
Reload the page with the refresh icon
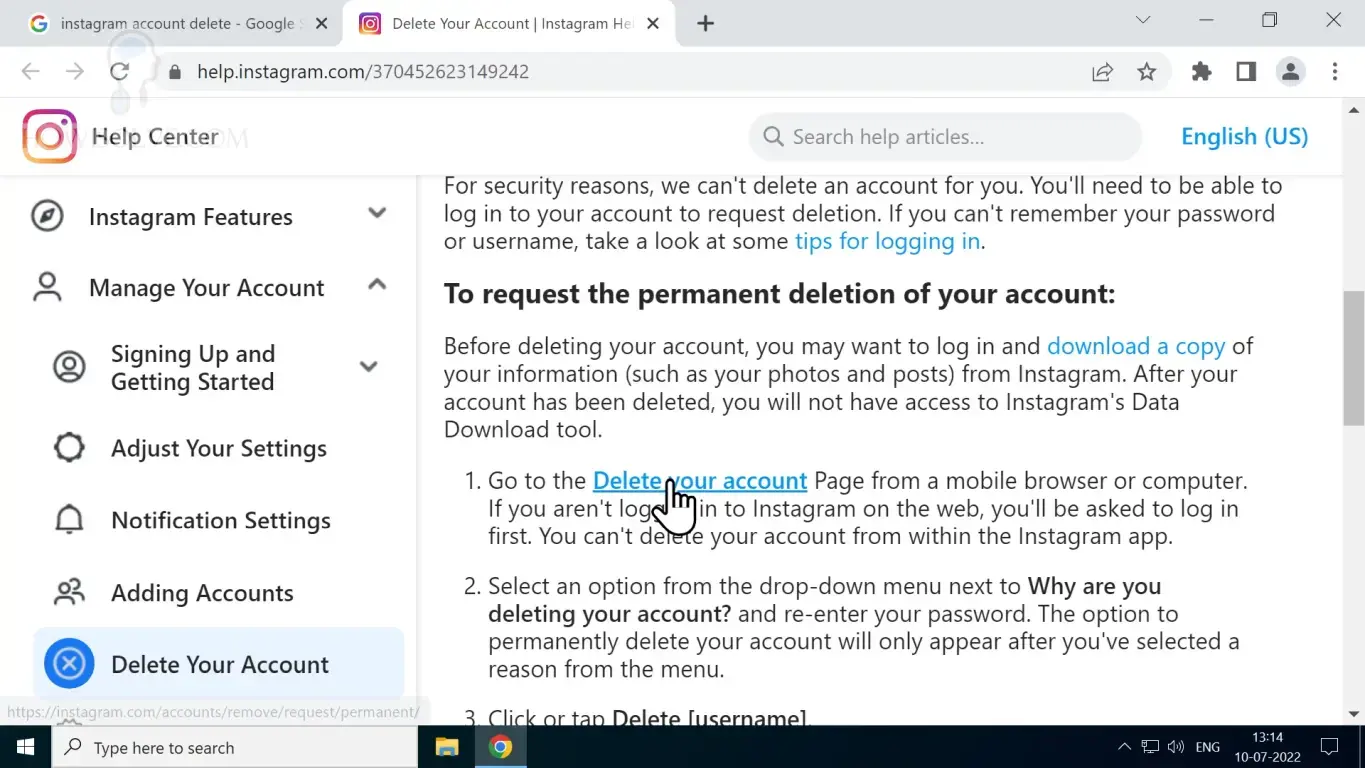pos(120,71)
